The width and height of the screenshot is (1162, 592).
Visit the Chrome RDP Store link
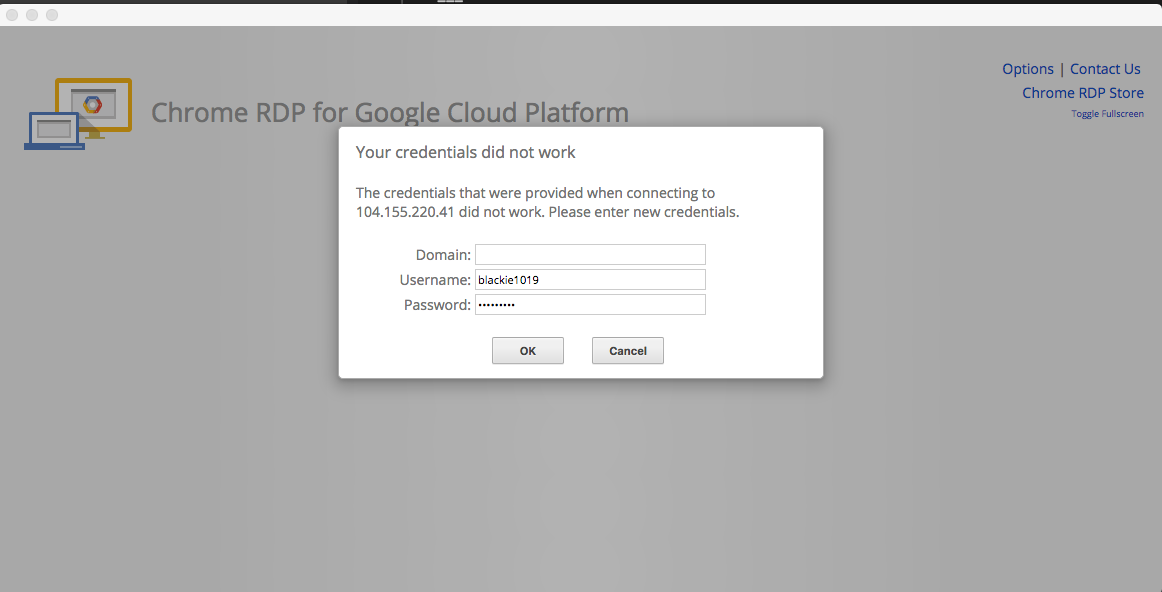[x=1082, y=93]
